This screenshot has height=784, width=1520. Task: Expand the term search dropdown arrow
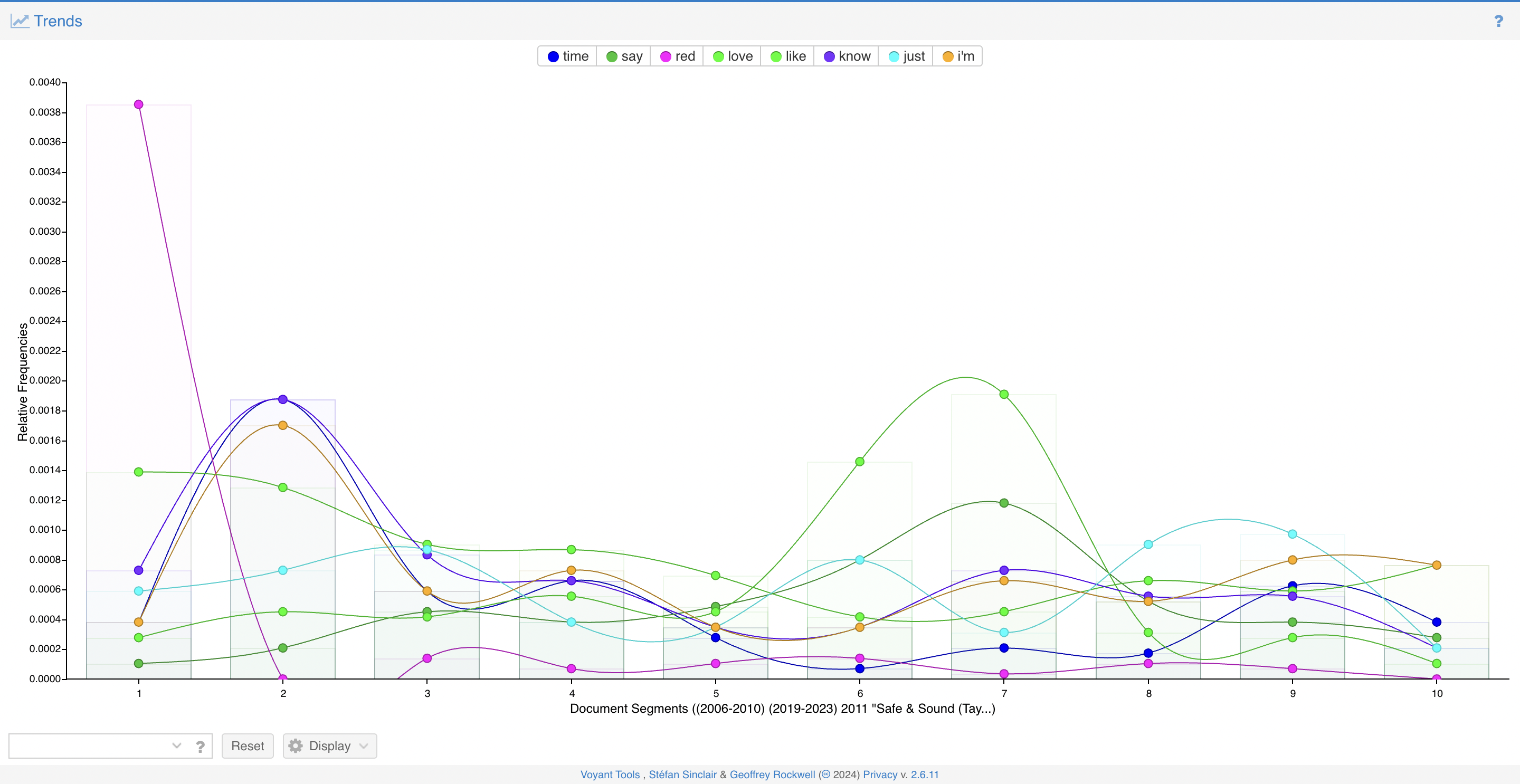(x=176, y=745)
